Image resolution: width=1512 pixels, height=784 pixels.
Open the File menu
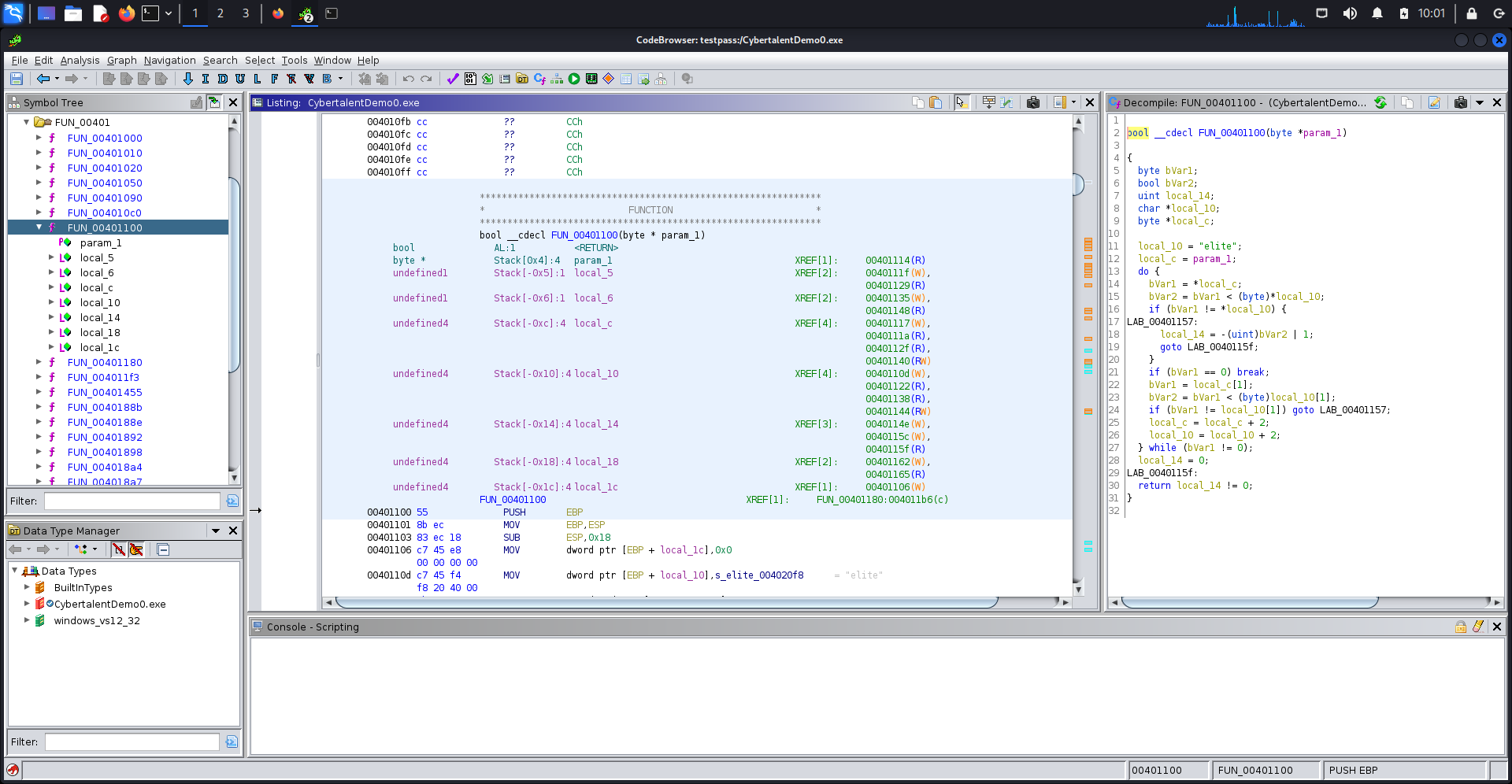pyautogui.click(x=20, y=60)
